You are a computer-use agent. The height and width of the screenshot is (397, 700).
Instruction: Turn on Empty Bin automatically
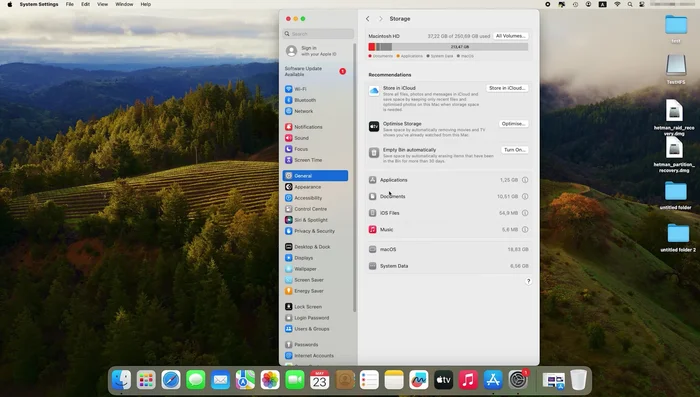coord(515,150)
